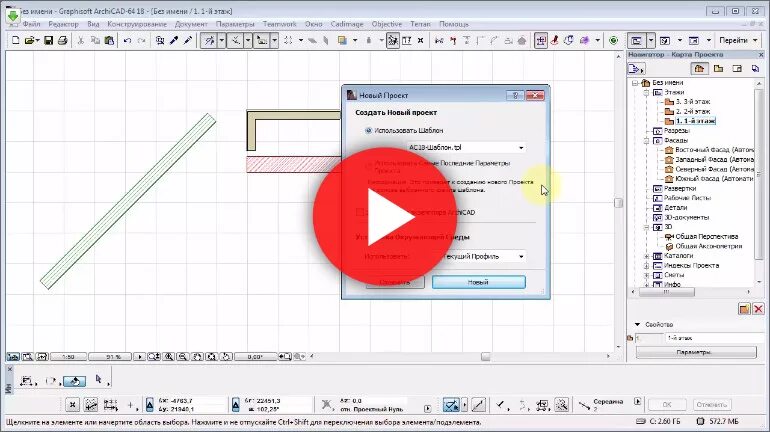Click the red play button overlay

pyautogui.click(x=385, y=216)
